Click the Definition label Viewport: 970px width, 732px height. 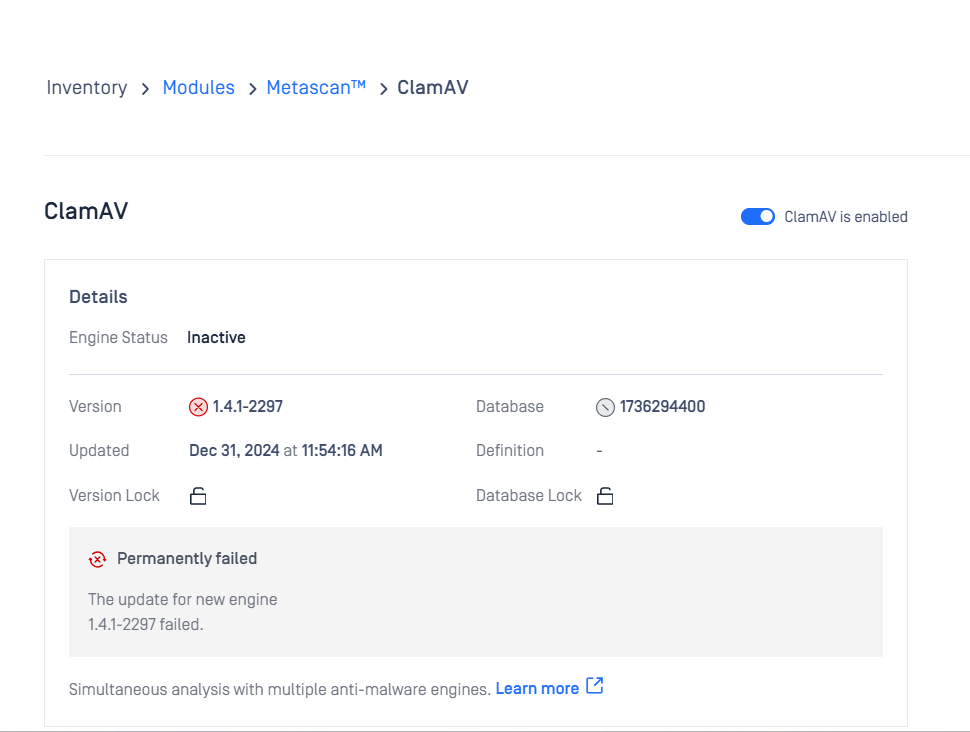(510, 450)
